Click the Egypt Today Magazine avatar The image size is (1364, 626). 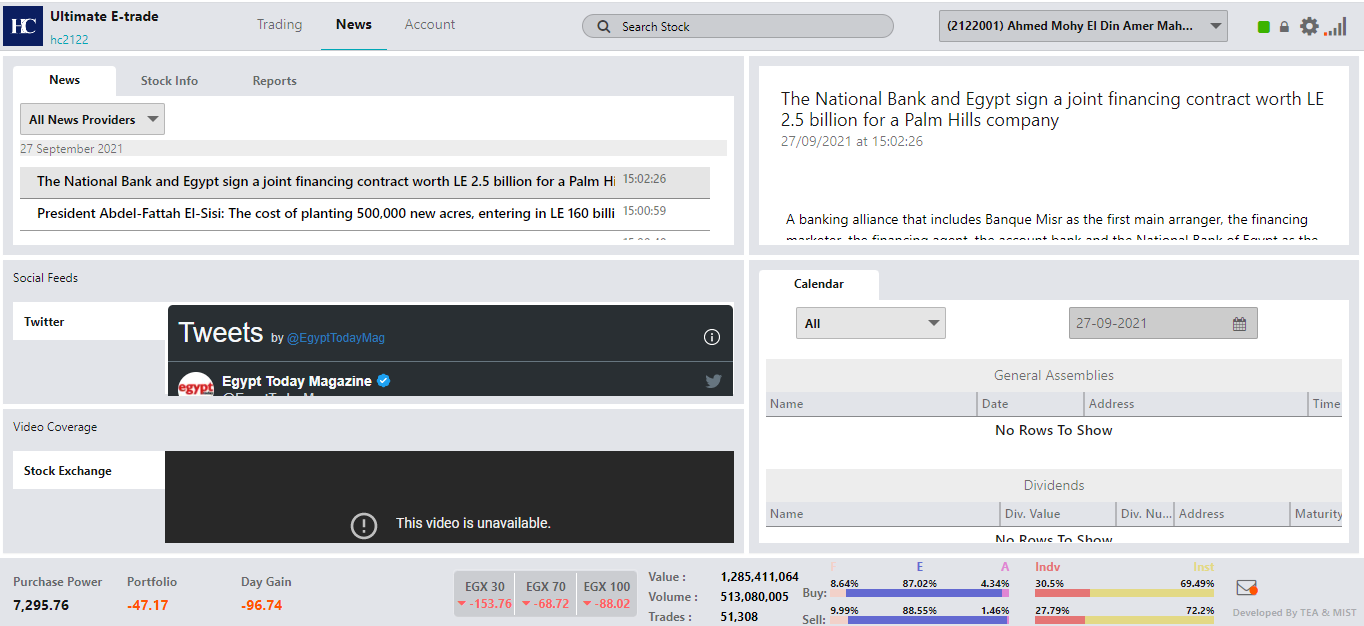pyautogui.click(x=196, y=384)
